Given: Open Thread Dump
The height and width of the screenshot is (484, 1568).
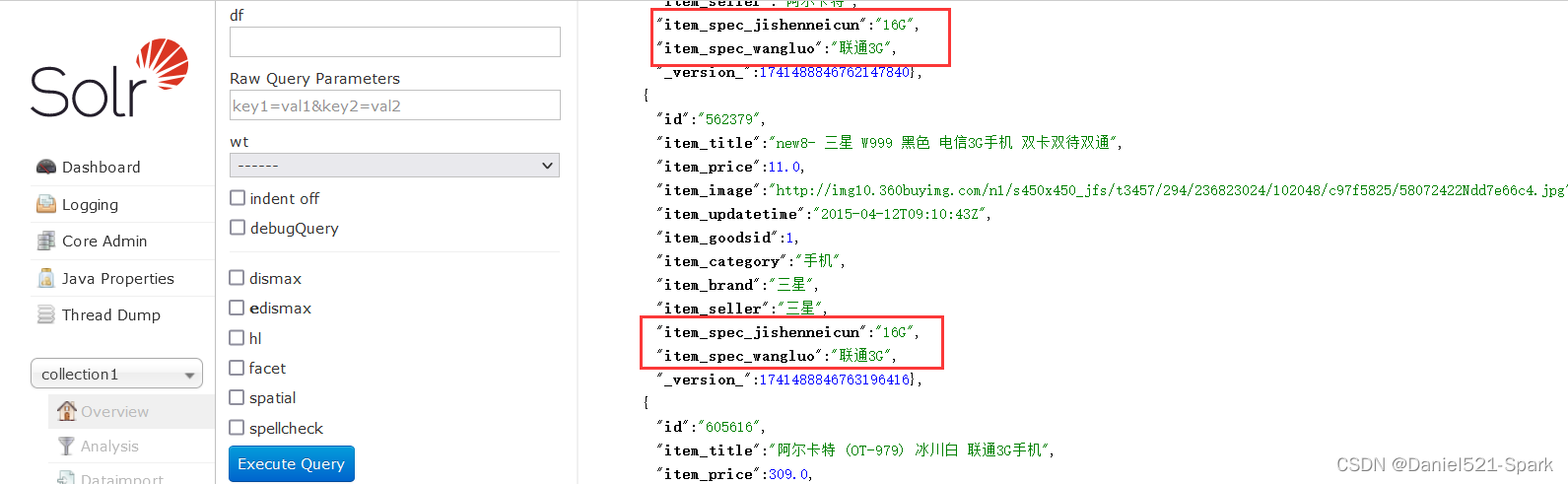Looking at the screenshot, I should [110, 314].
